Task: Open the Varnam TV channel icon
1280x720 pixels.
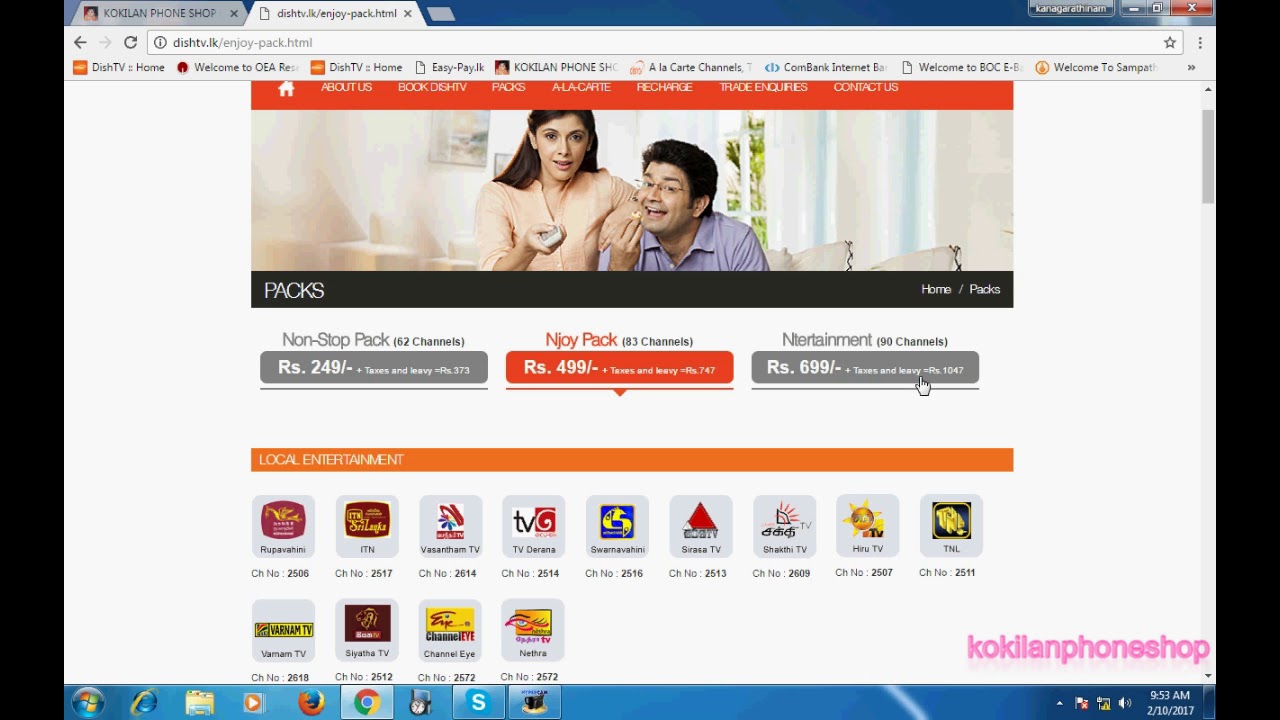Action: pyautogui.click(x=283, y=629)
